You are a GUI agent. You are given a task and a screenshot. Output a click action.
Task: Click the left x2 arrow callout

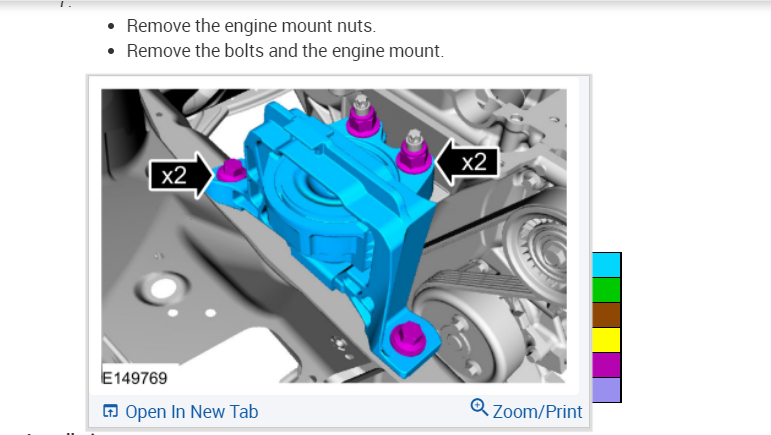click(181, 175)
